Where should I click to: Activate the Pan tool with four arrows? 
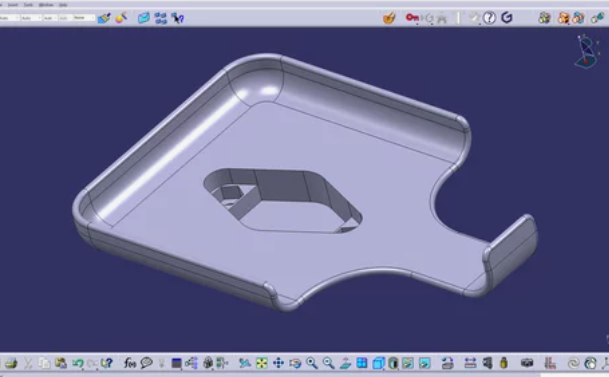278,363
